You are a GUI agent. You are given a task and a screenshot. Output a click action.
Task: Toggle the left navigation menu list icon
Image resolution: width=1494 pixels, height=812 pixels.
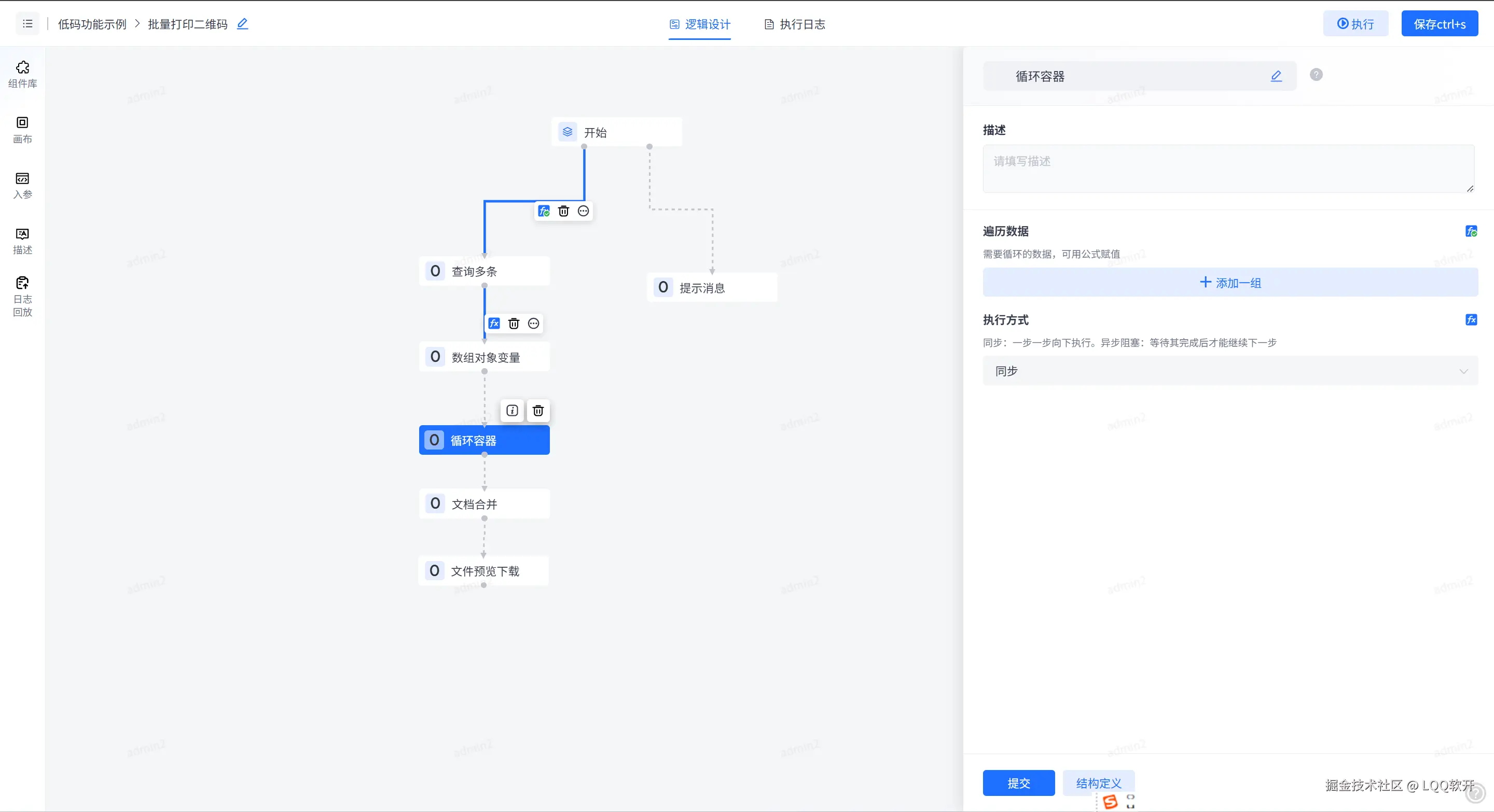pyautogui.click(x=27, y=24)
